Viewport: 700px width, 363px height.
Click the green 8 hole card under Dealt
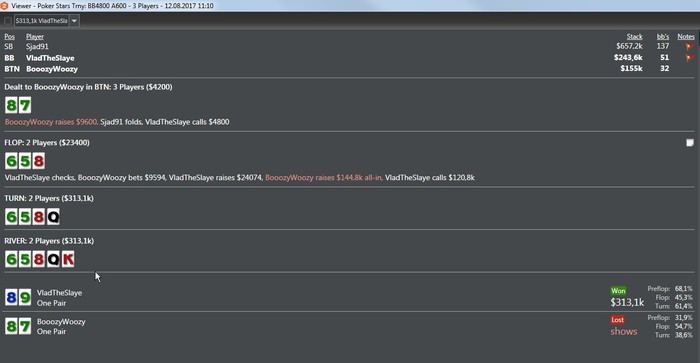coord(11,105)
